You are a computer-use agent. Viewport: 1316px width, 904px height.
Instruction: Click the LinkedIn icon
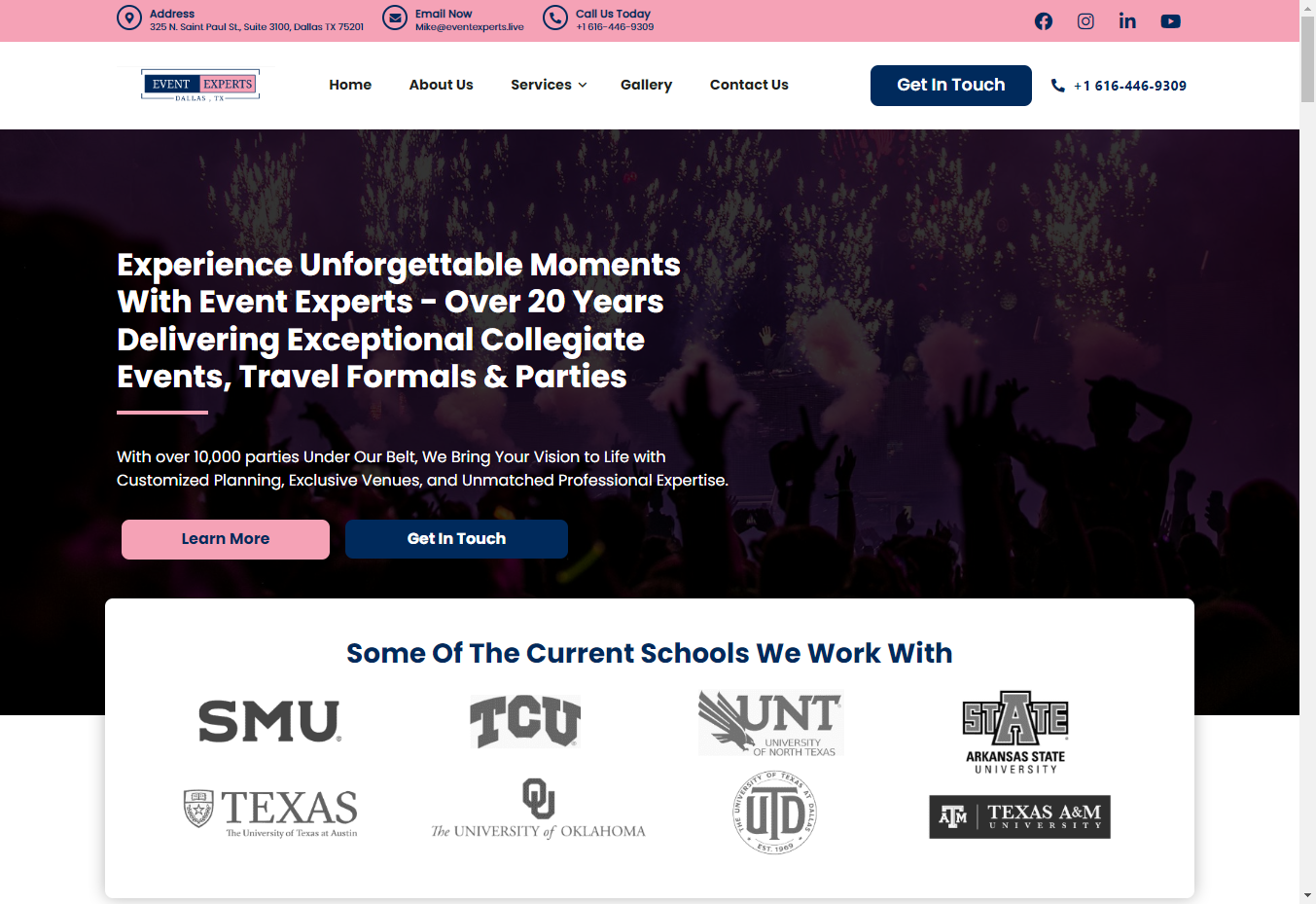(x=1127, y=20)
